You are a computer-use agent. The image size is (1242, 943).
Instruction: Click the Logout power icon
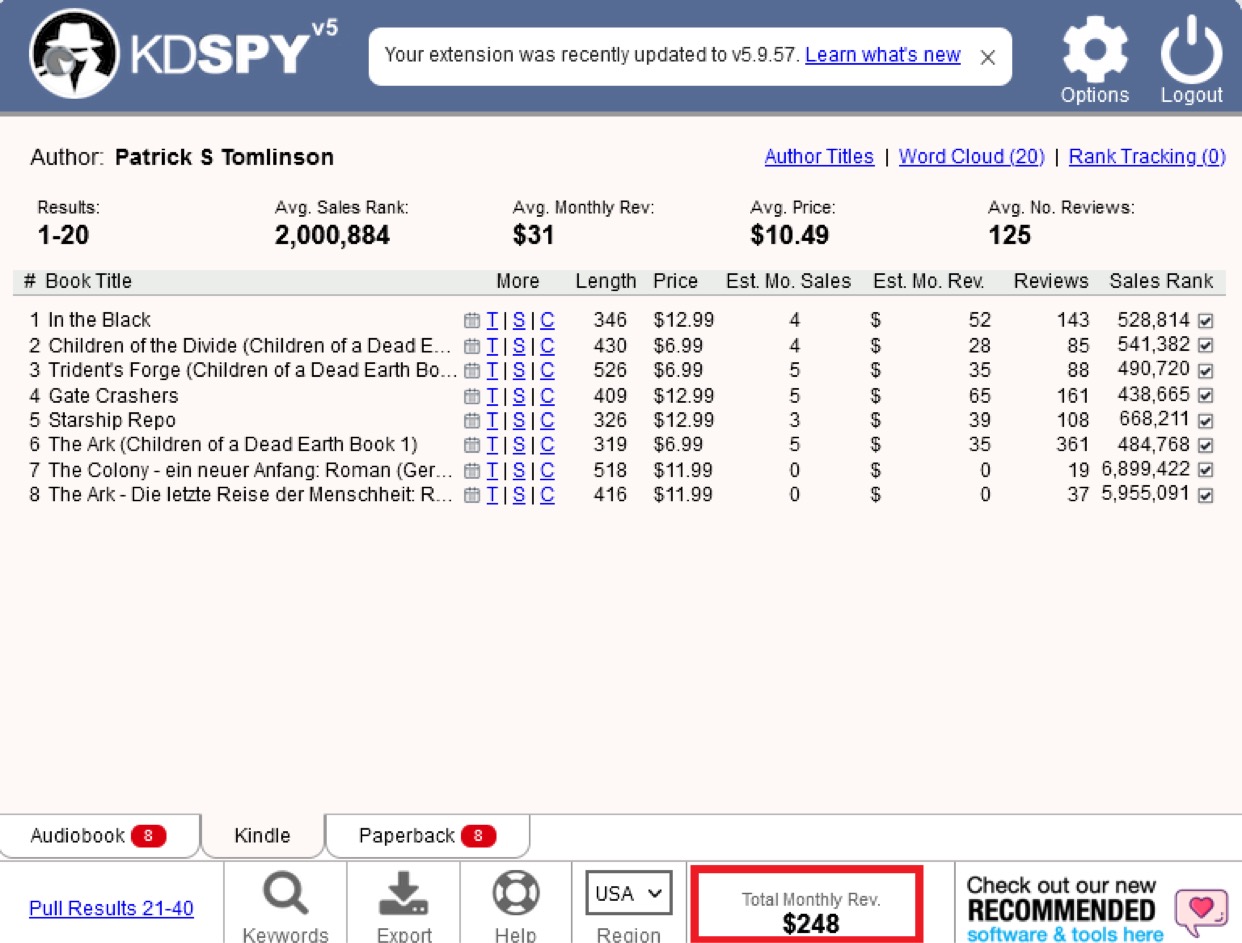[1191, 50]
